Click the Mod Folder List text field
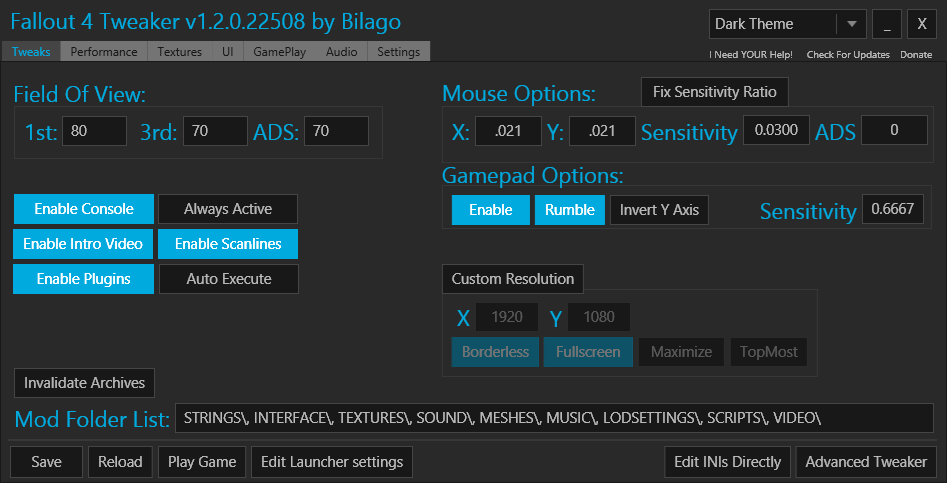Viewport: 947px width, 483px height. 554,418
